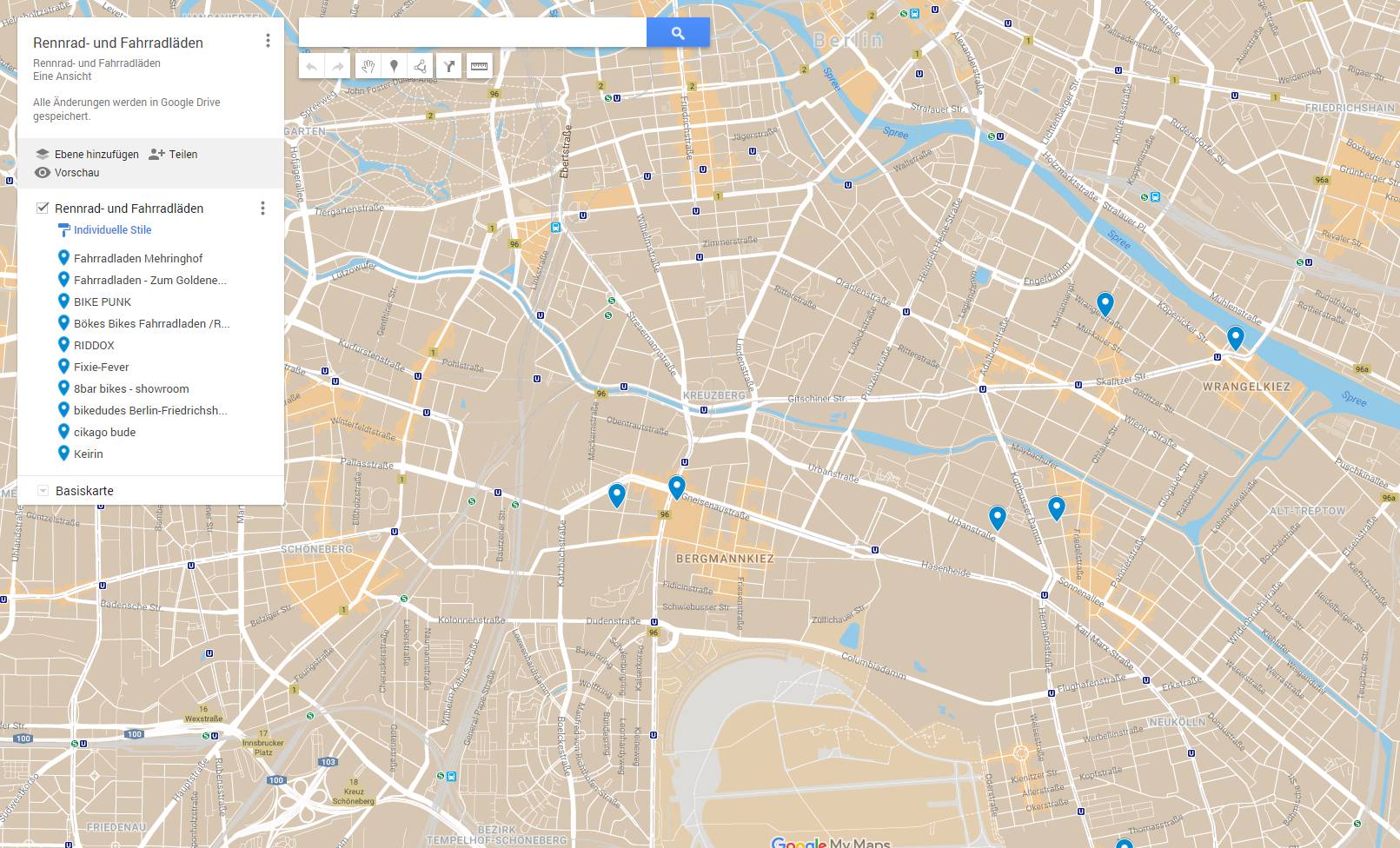Select the draw line tool
The height and width of the screenshot is (848, 1400).
[421, 66]
